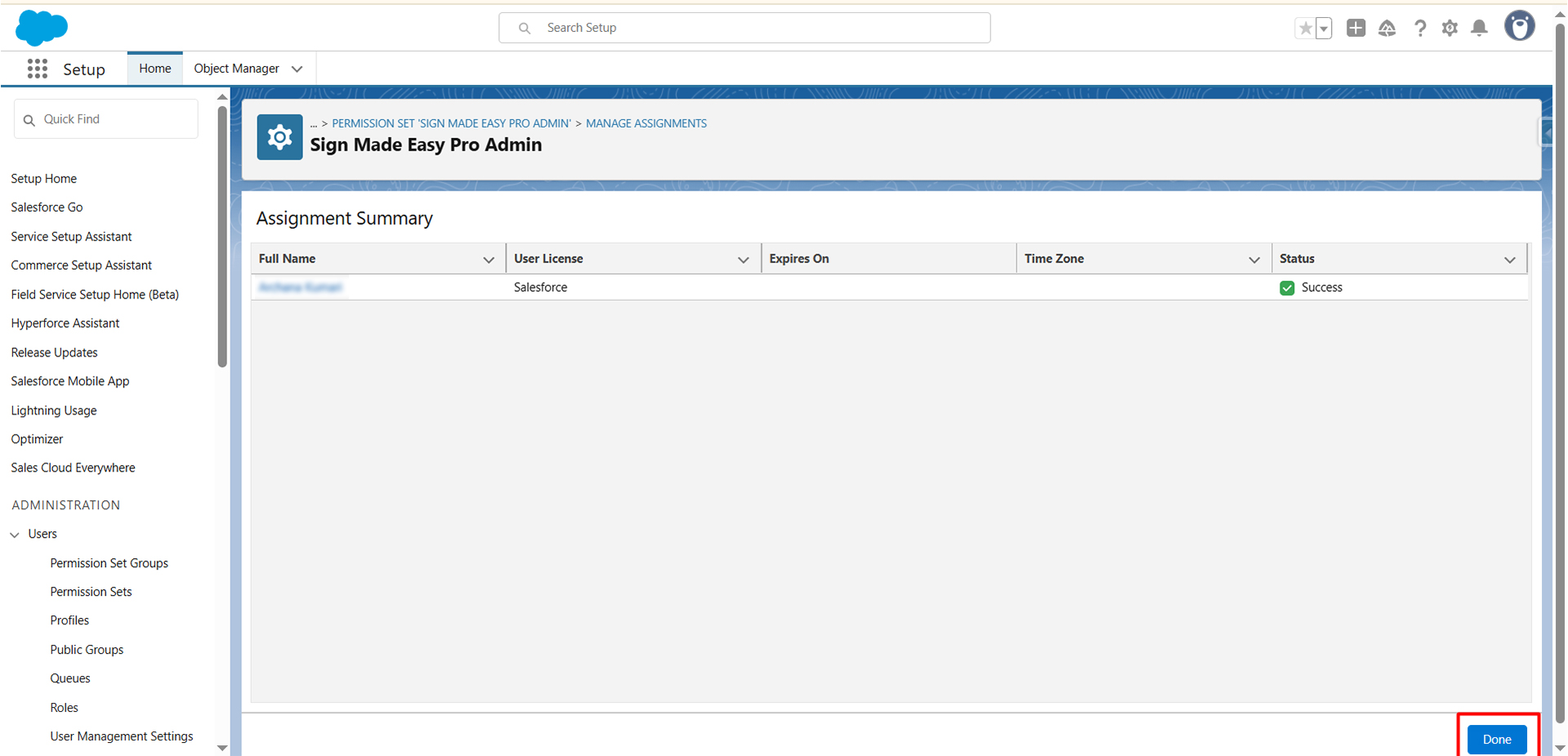Open the App Launcher grid icon
The width and height of the screenshot is (1568, 756).
coord(38,69)
